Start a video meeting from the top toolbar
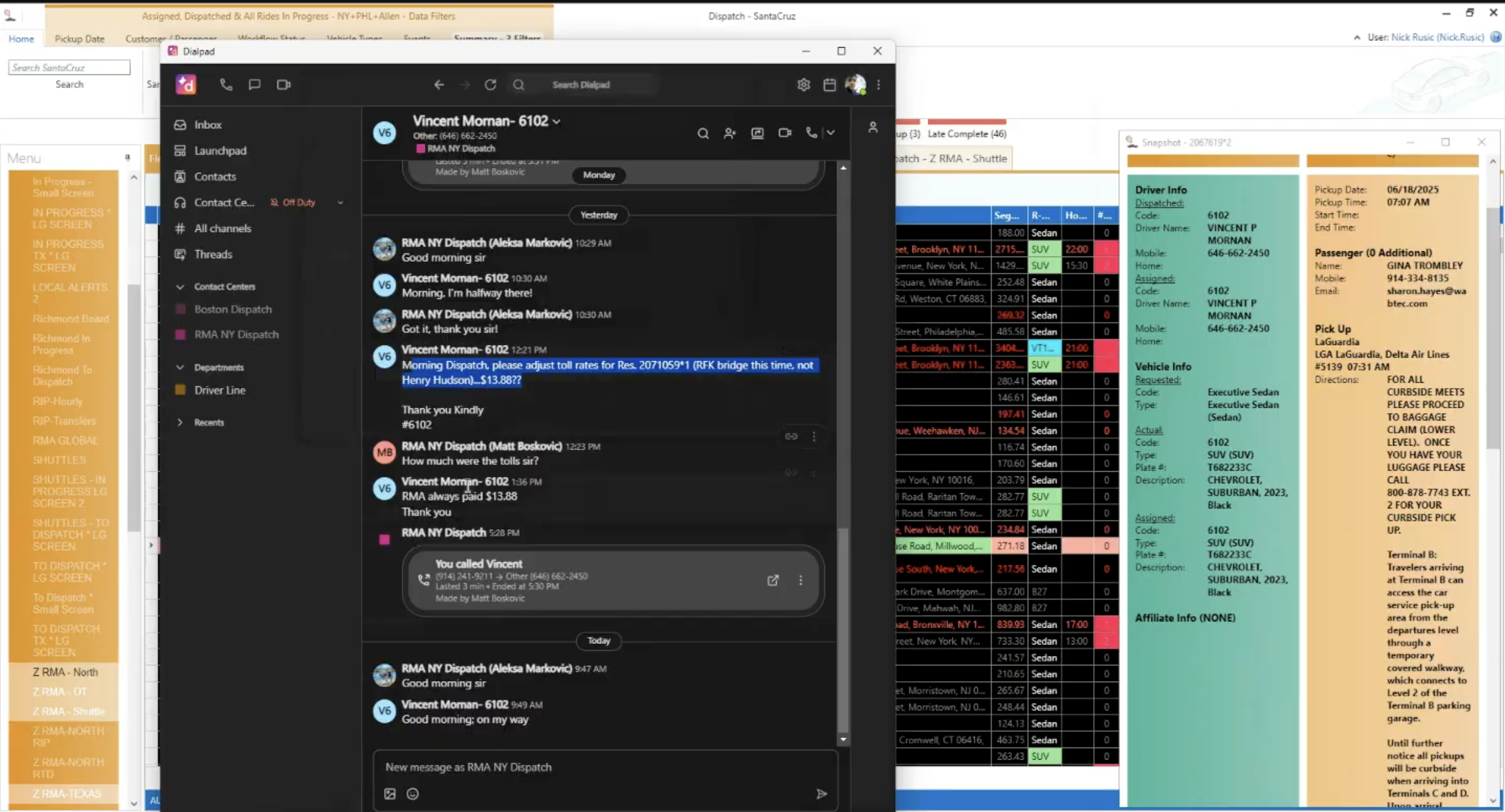The height and width of the screenshot is (812, 1505). (283, 85)
